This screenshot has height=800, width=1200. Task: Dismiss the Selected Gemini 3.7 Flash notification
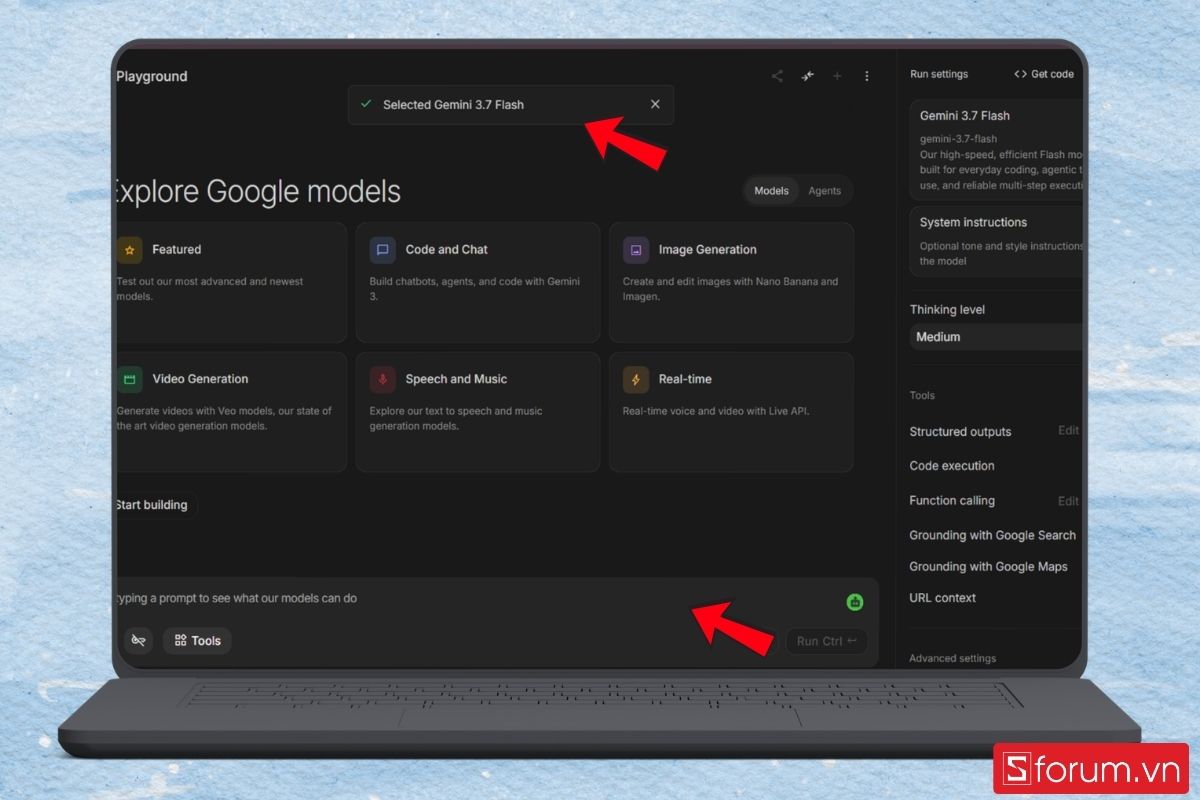[x=655, y=104]
